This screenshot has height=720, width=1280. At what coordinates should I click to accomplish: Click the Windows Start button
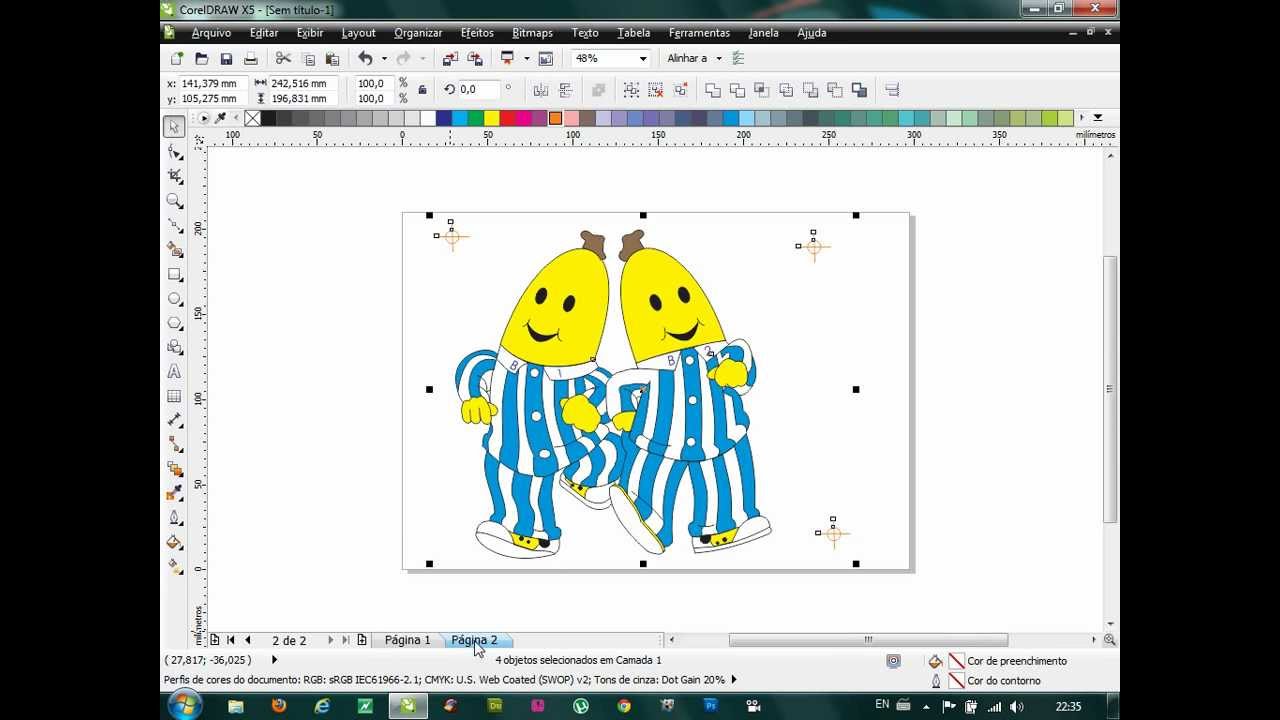coord(186,705)
